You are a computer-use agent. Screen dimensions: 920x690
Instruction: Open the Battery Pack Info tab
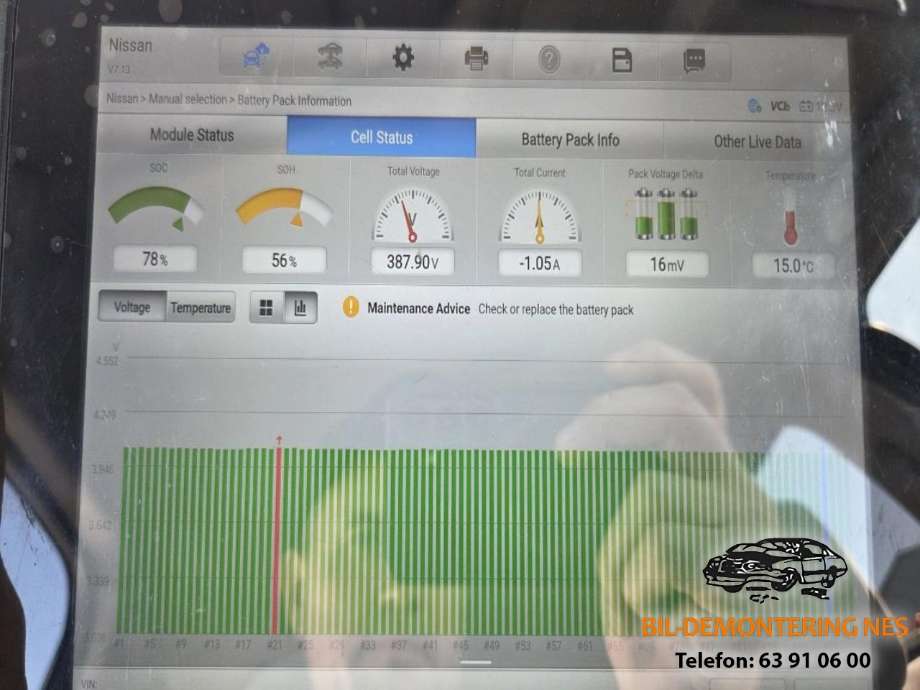570,140
